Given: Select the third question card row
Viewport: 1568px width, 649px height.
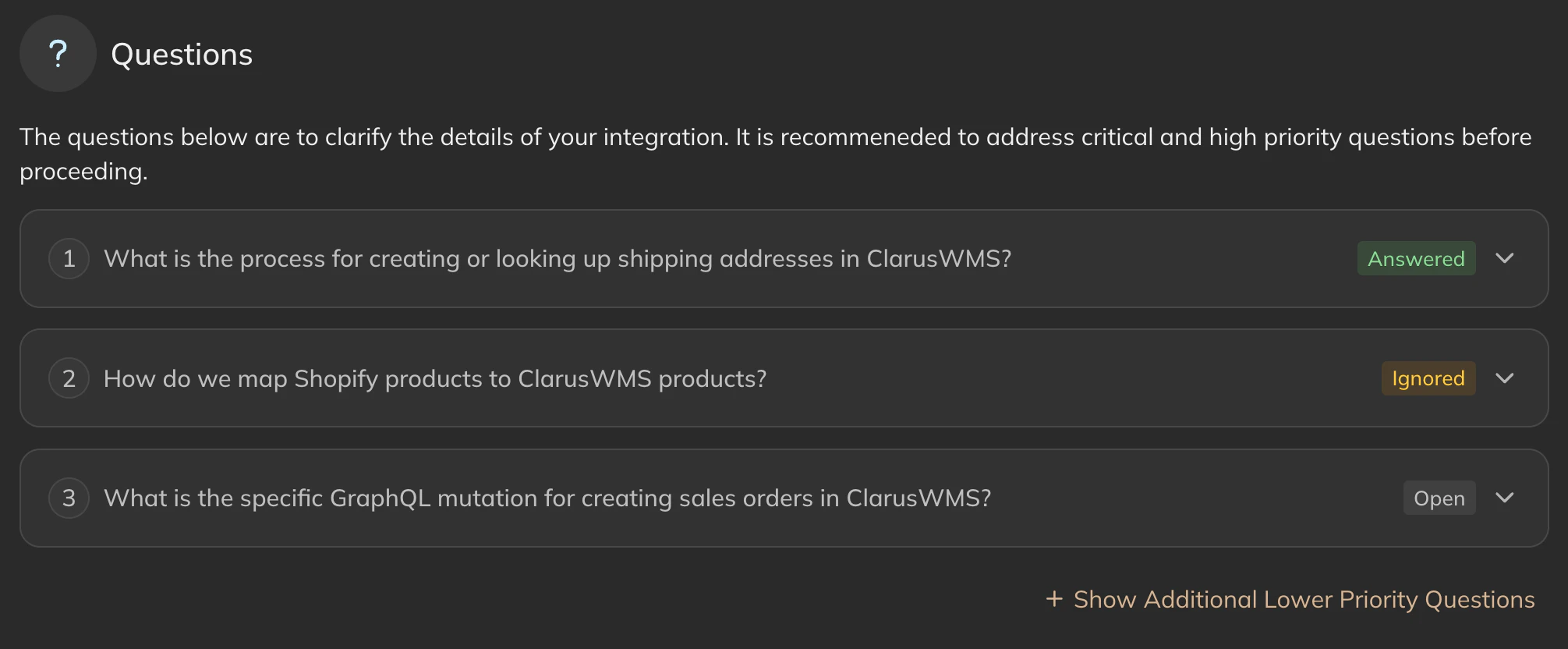Looking at the screenshot, I should point(784,498).
